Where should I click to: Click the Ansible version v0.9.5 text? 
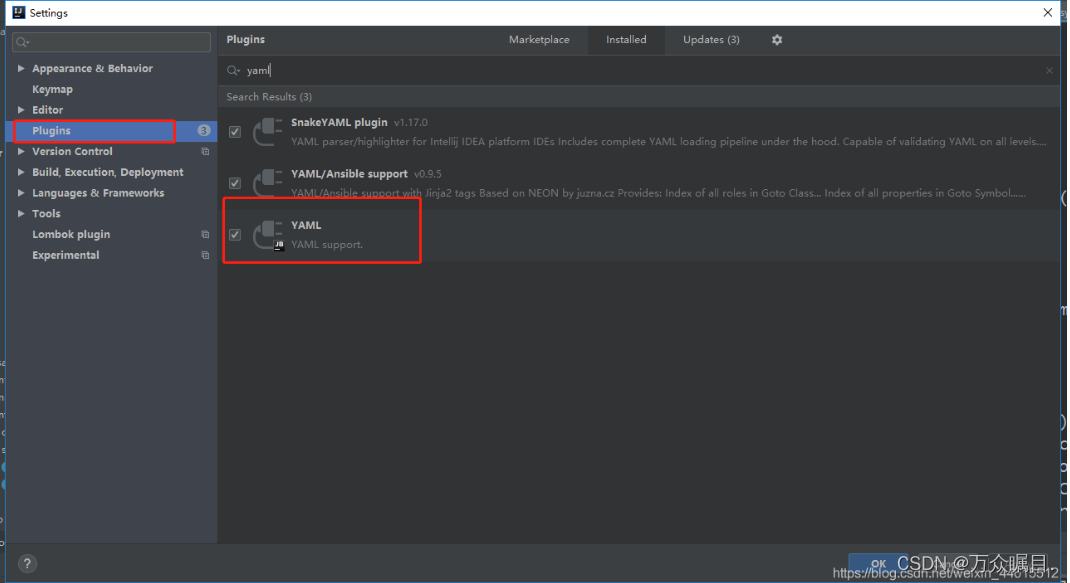tap(428, 174)
